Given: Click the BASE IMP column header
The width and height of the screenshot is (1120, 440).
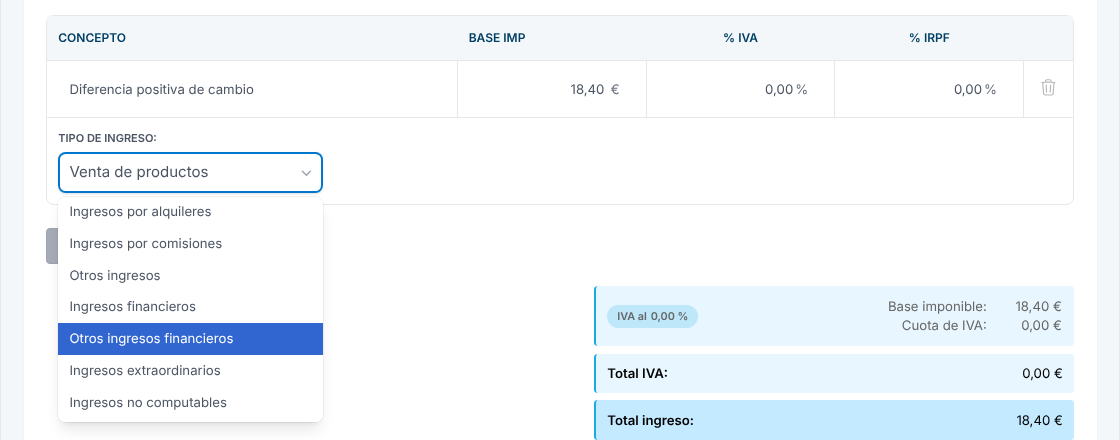Looking at the screenshot, I should (x=497, y=39).
